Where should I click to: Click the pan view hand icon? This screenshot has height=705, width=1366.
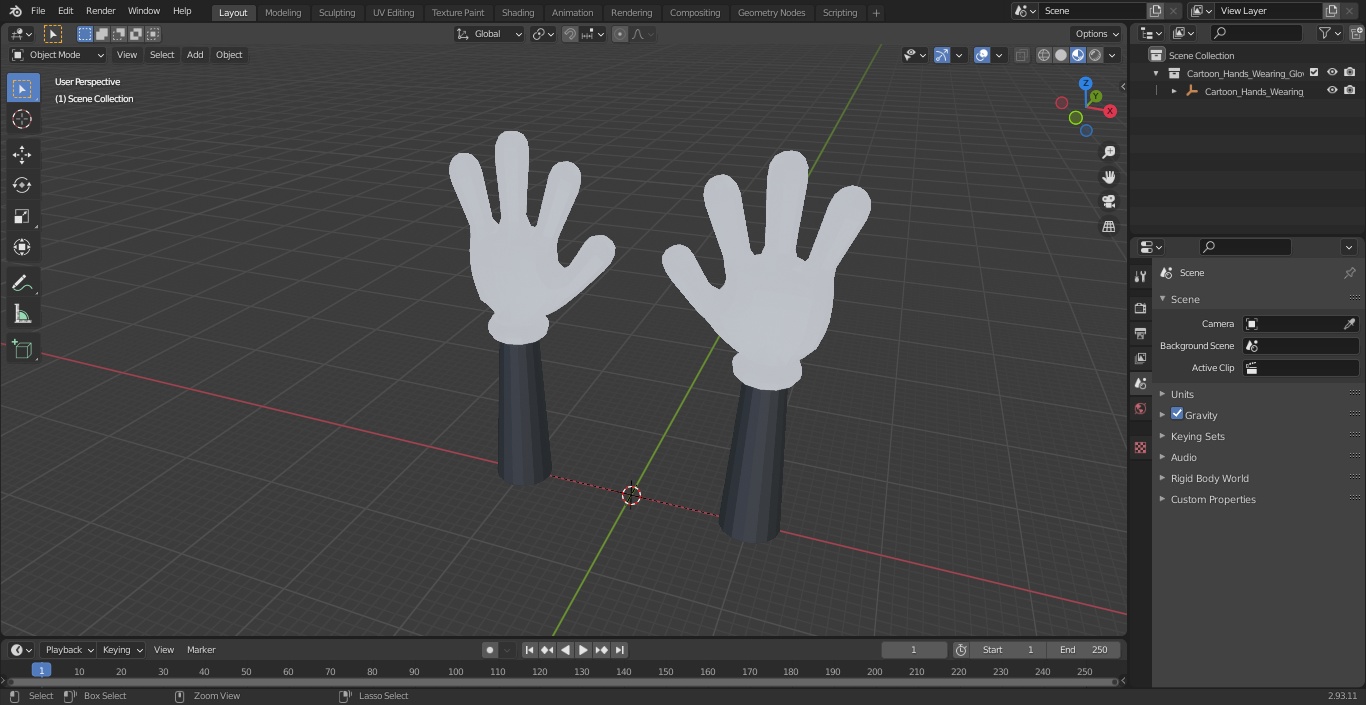[x=1108, y=177]
